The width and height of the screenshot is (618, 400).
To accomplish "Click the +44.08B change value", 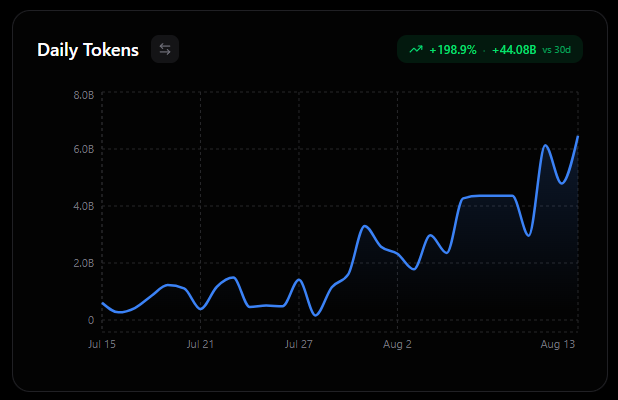I will [514, 50].
